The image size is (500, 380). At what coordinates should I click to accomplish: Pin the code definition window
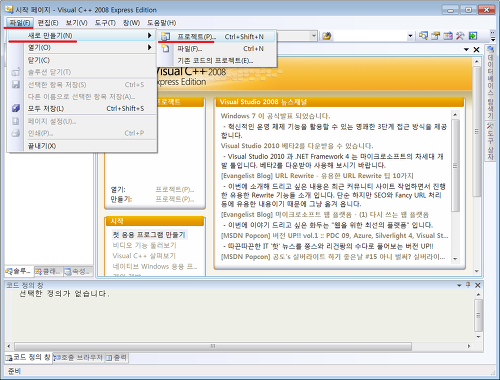click(468, 285)
